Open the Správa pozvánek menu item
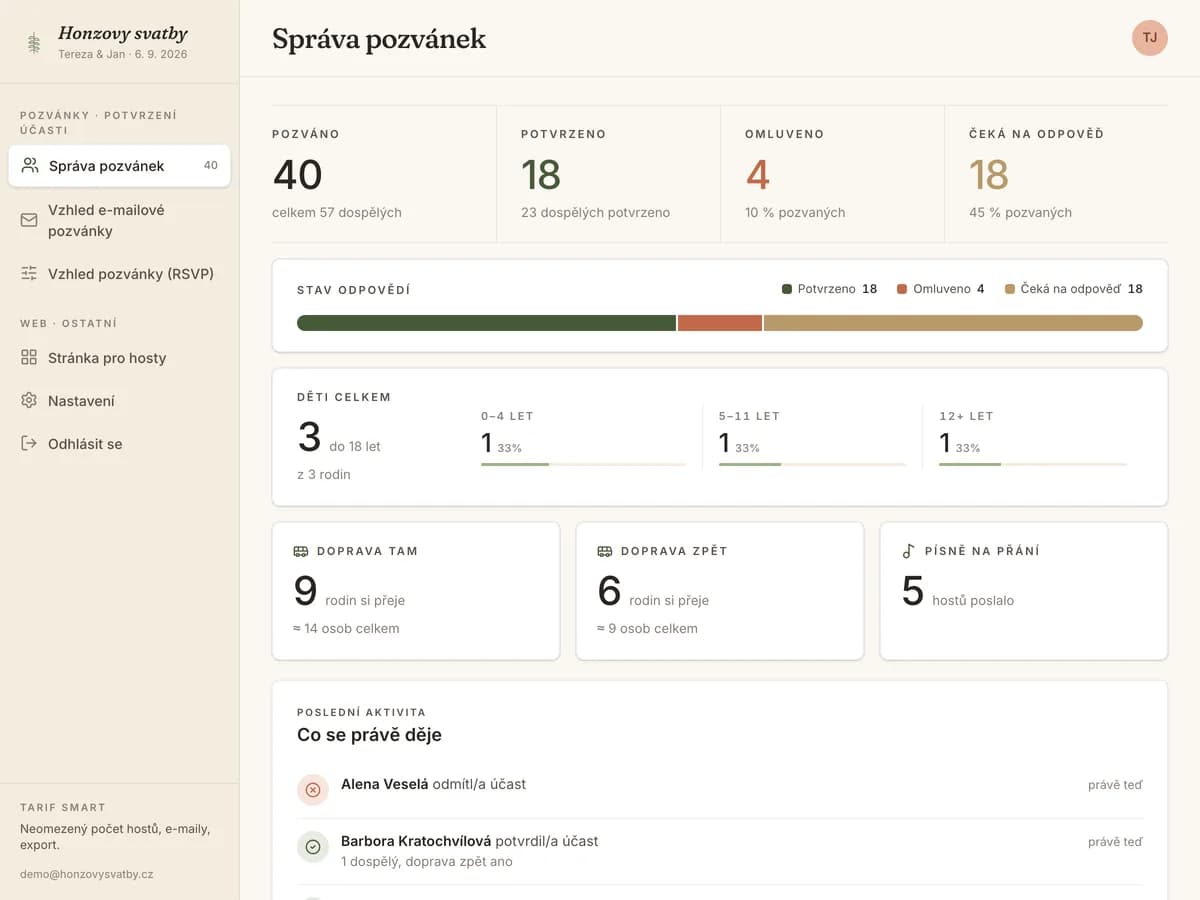The width and height of the screenshot is (1200, 900). coord(119,166)
